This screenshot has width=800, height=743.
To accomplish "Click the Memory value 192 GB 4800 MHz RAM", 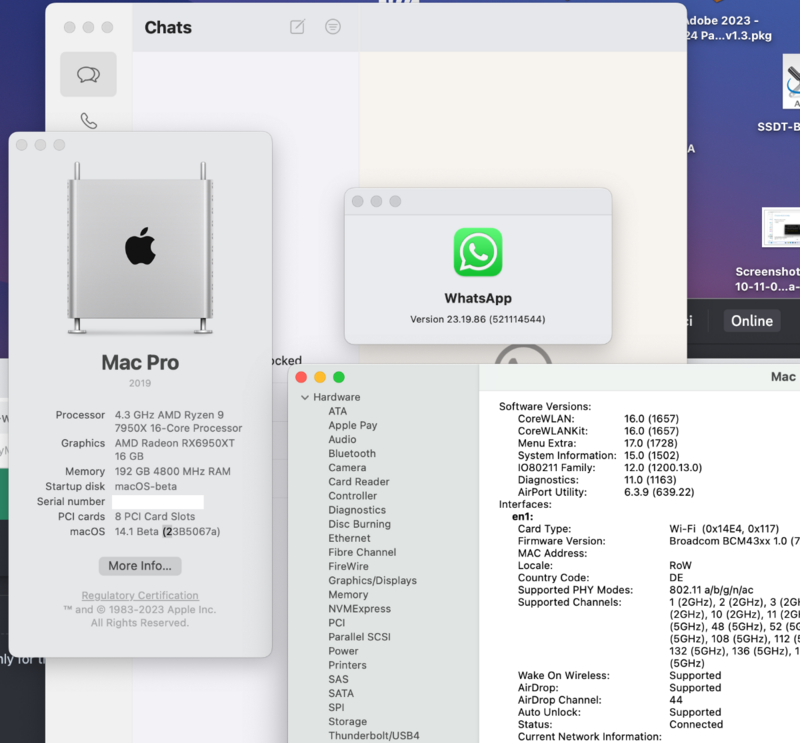I will pyautogui.click(x=172, y=472).
